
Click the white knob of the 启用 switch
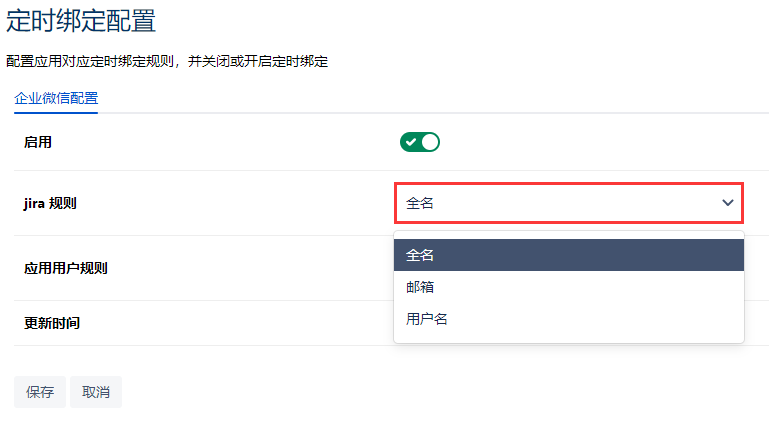coord(430,142)
